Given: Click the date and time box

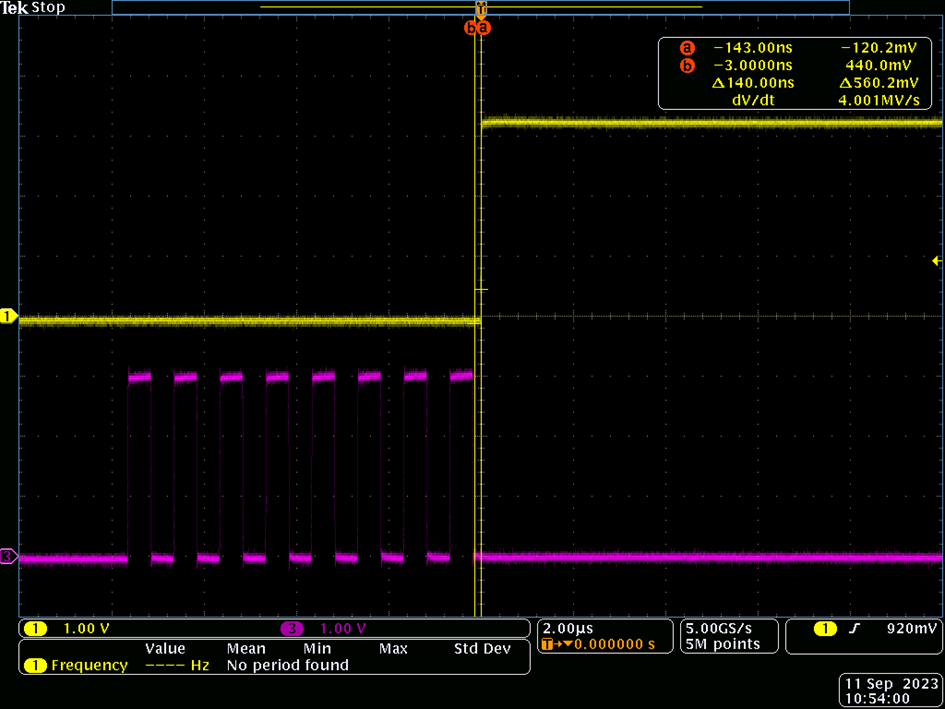Looking at the screenshot, I should point(892,690).
